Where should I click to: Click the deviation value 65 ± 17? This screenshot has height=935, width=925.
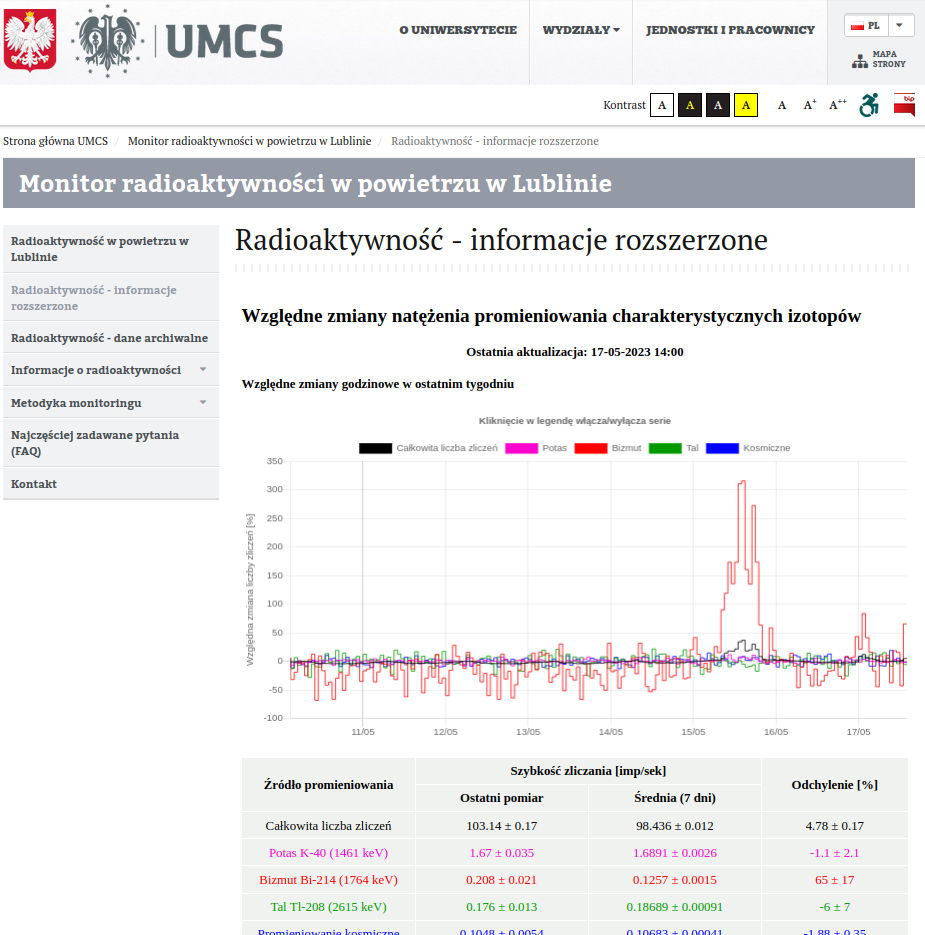click(x=834, y=880)
